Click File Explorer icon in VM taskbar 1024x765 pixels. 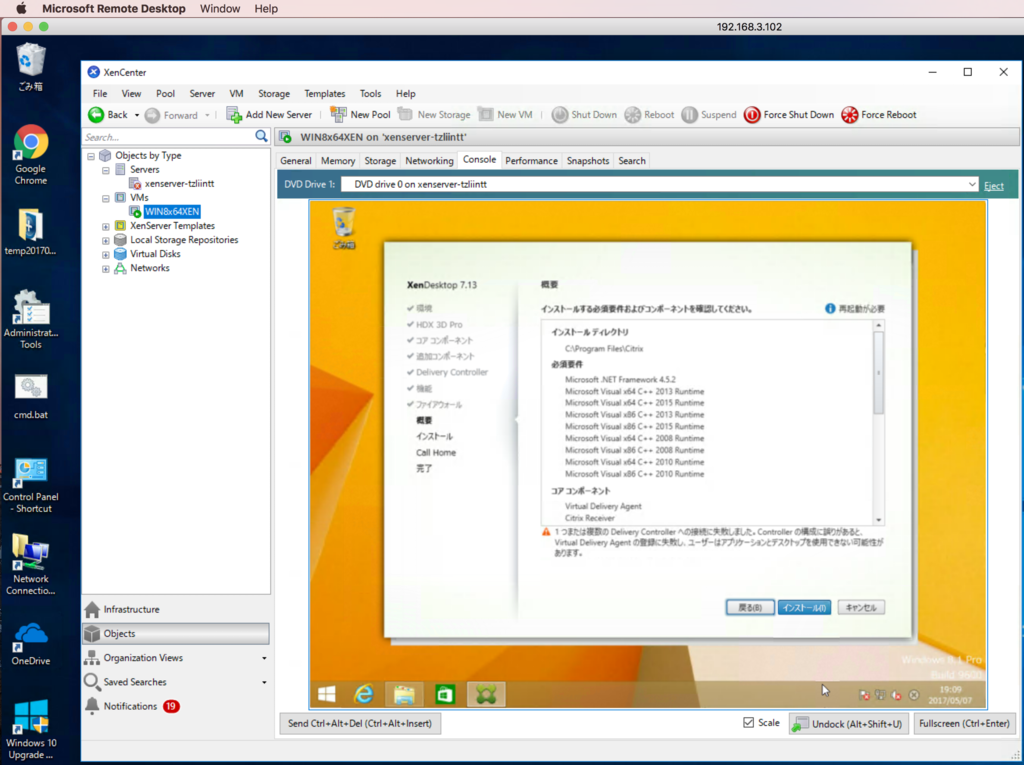pos(404,694)
